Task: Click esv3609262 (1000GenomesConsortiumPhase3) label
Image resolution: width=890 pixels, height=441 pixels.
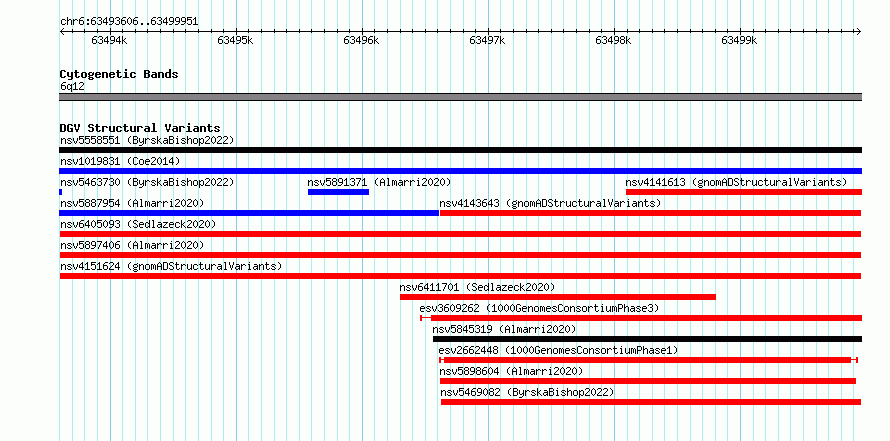Action: click(x=539, y=308)
